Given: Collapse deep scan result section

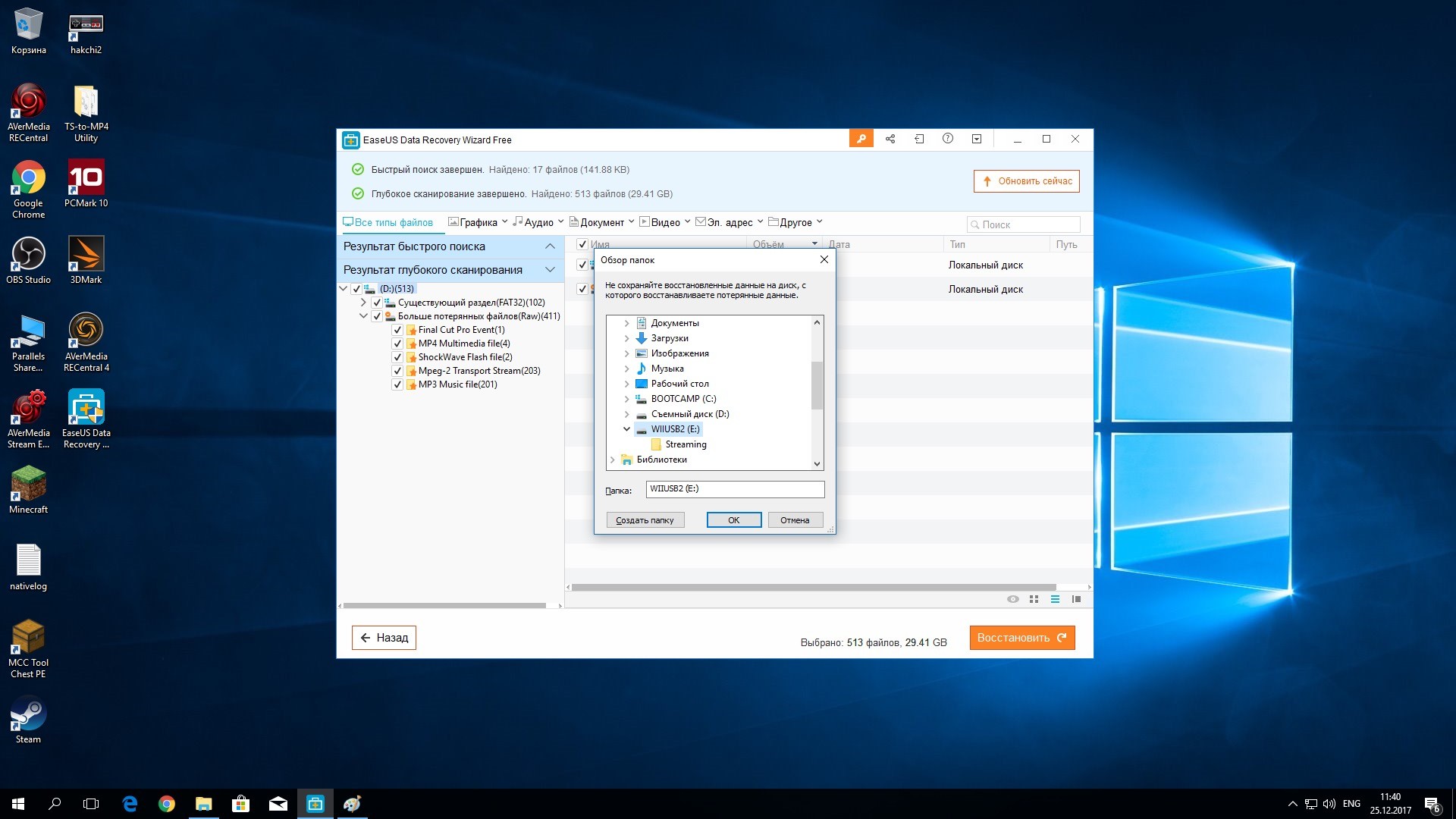Looking at the screenshot, I should pyautogui.click(x=550, y=270).
